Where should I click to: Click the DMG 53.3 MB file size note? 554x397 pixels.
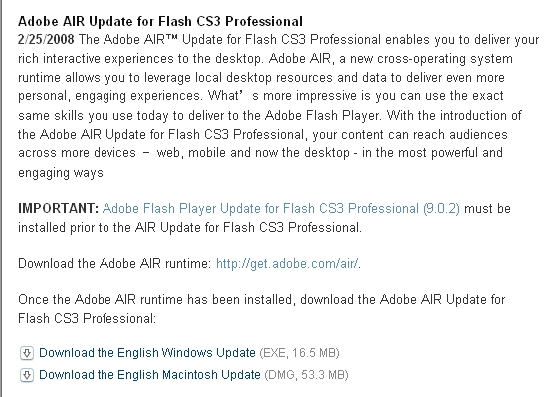coord(306,375)
